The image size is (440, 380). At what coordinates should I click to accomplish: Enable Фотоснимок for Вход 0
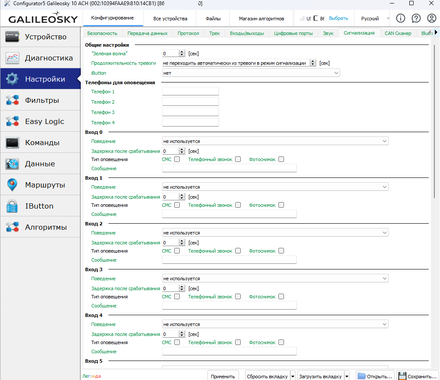click(281, 159)
